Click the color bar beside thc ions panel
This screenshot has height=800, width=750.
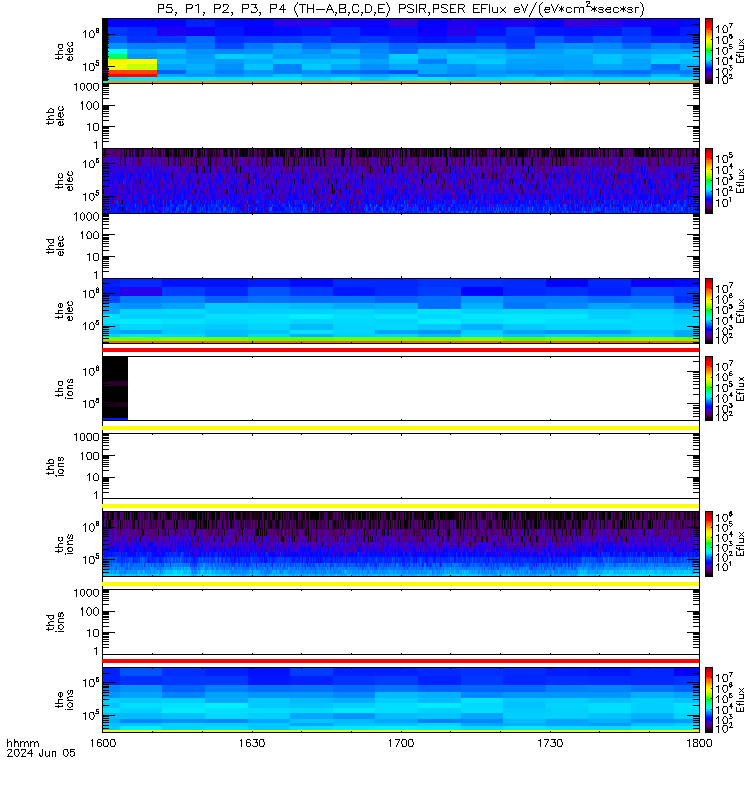pos(709,544)
